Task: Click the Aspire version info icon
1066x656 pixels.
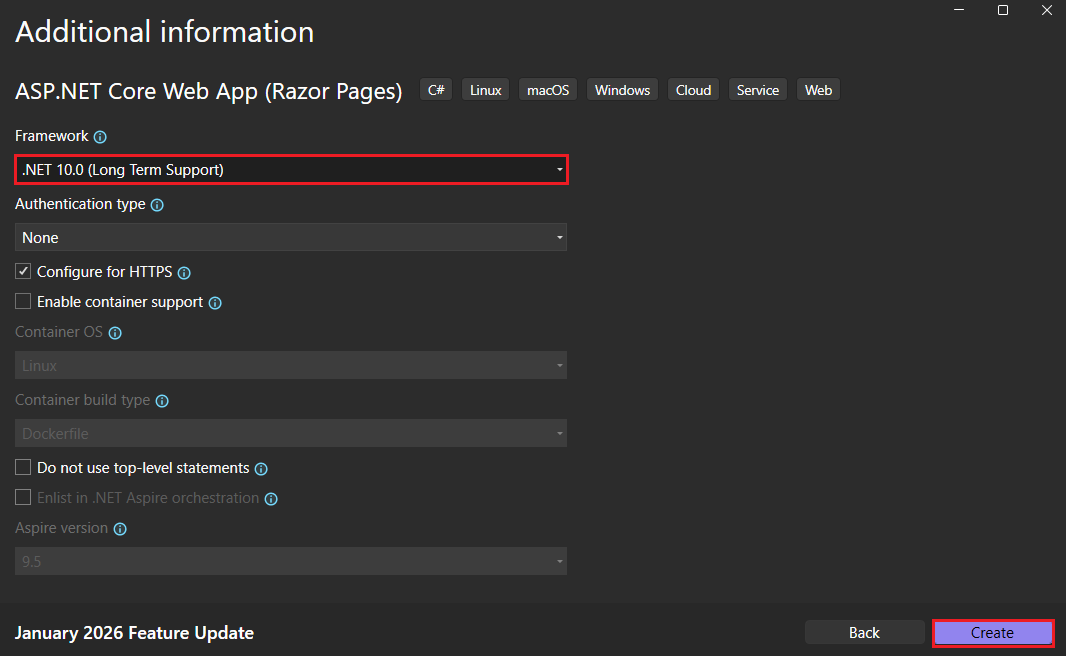Action: coord(120,529)
